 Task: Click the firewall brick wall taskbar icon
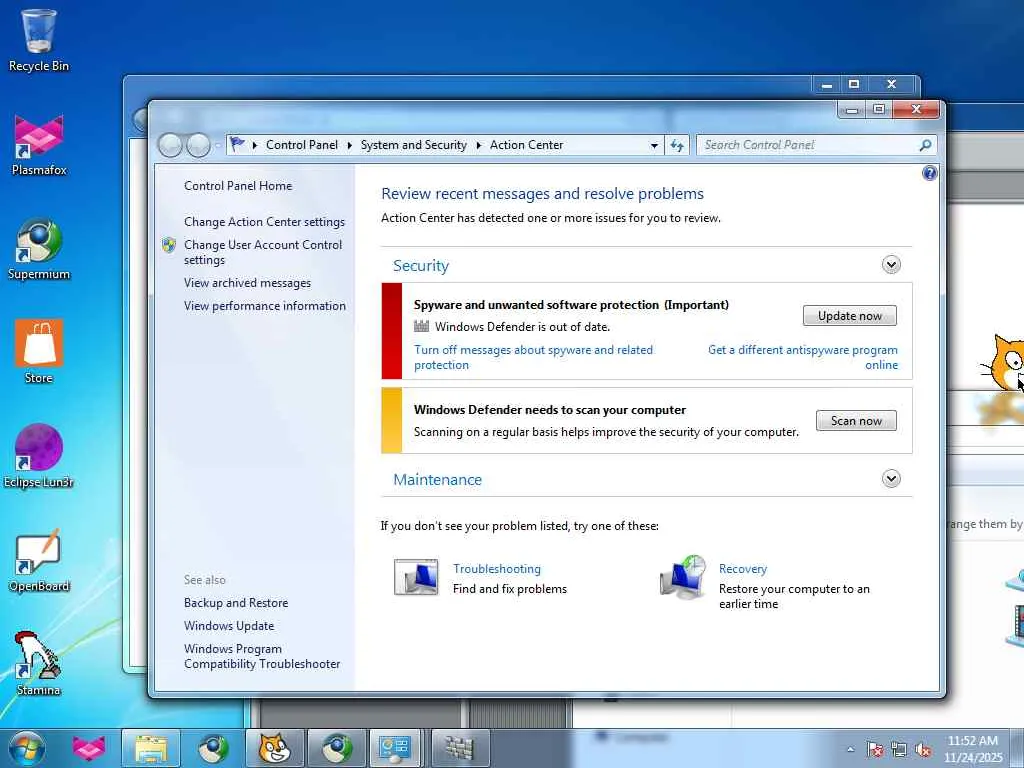[459, 748]
